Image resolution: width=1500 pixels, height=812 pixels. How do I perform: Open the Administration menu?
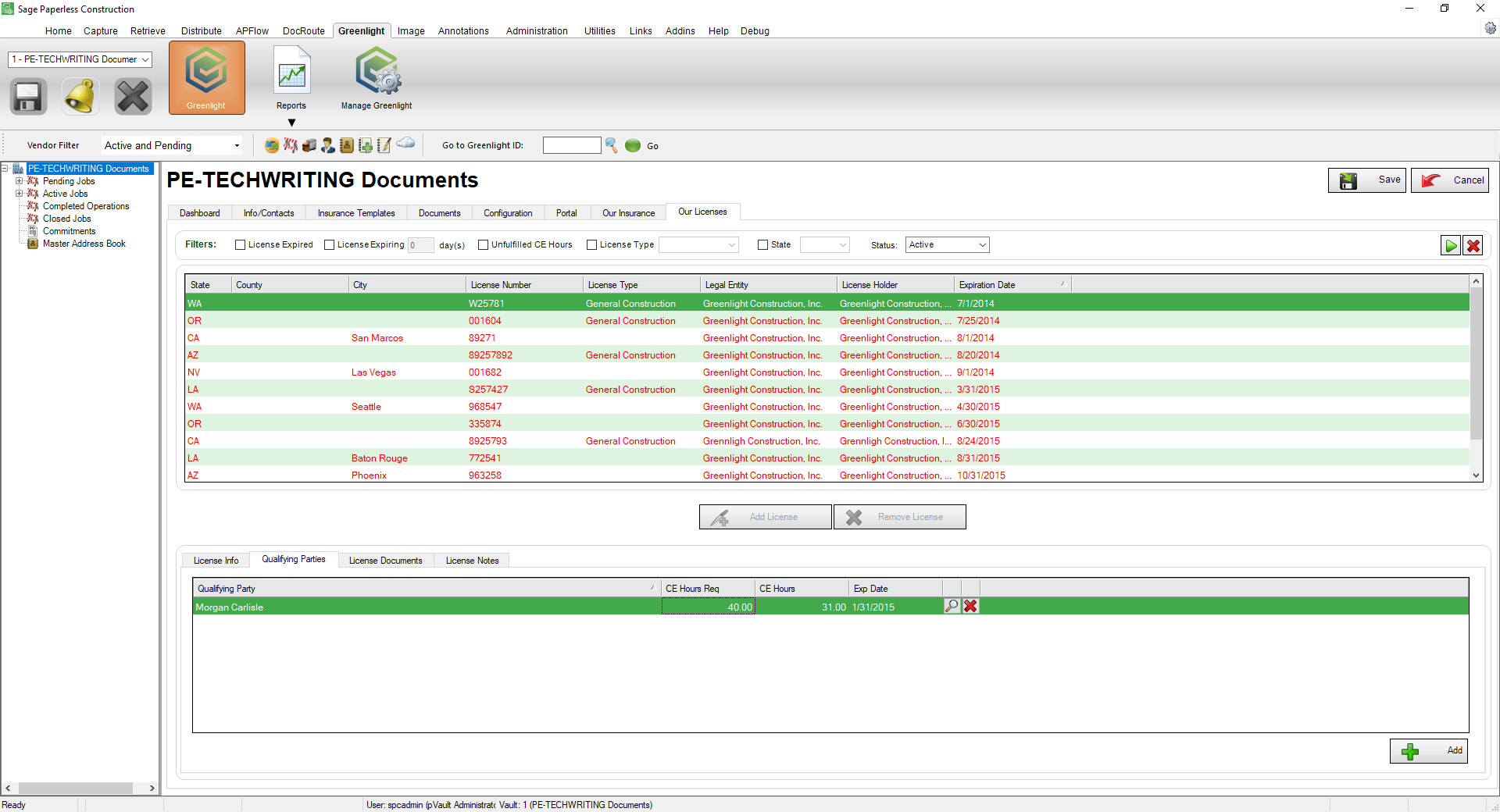[537, 31]
